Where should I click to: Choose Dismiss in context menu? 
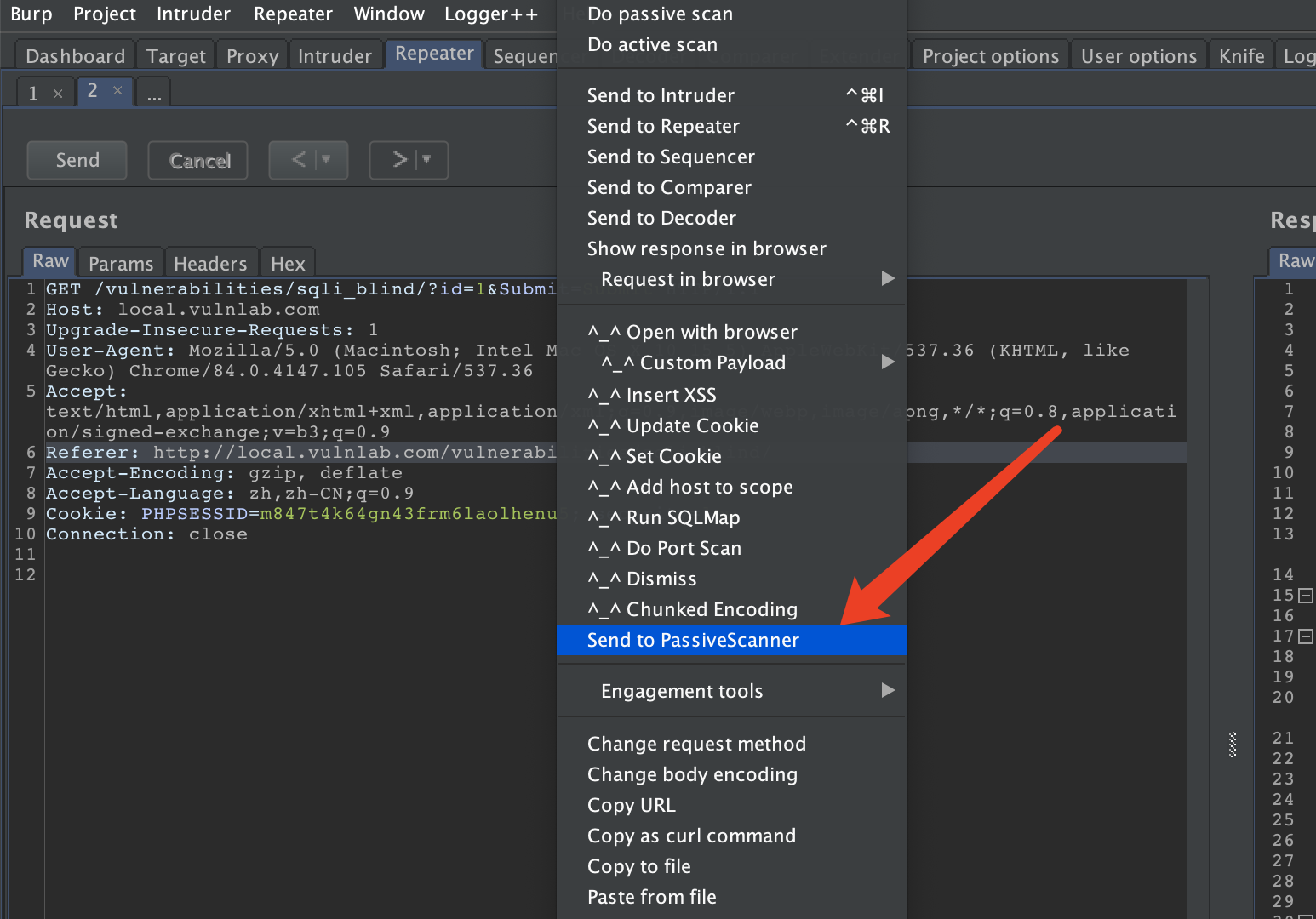(x=732, y=579)
